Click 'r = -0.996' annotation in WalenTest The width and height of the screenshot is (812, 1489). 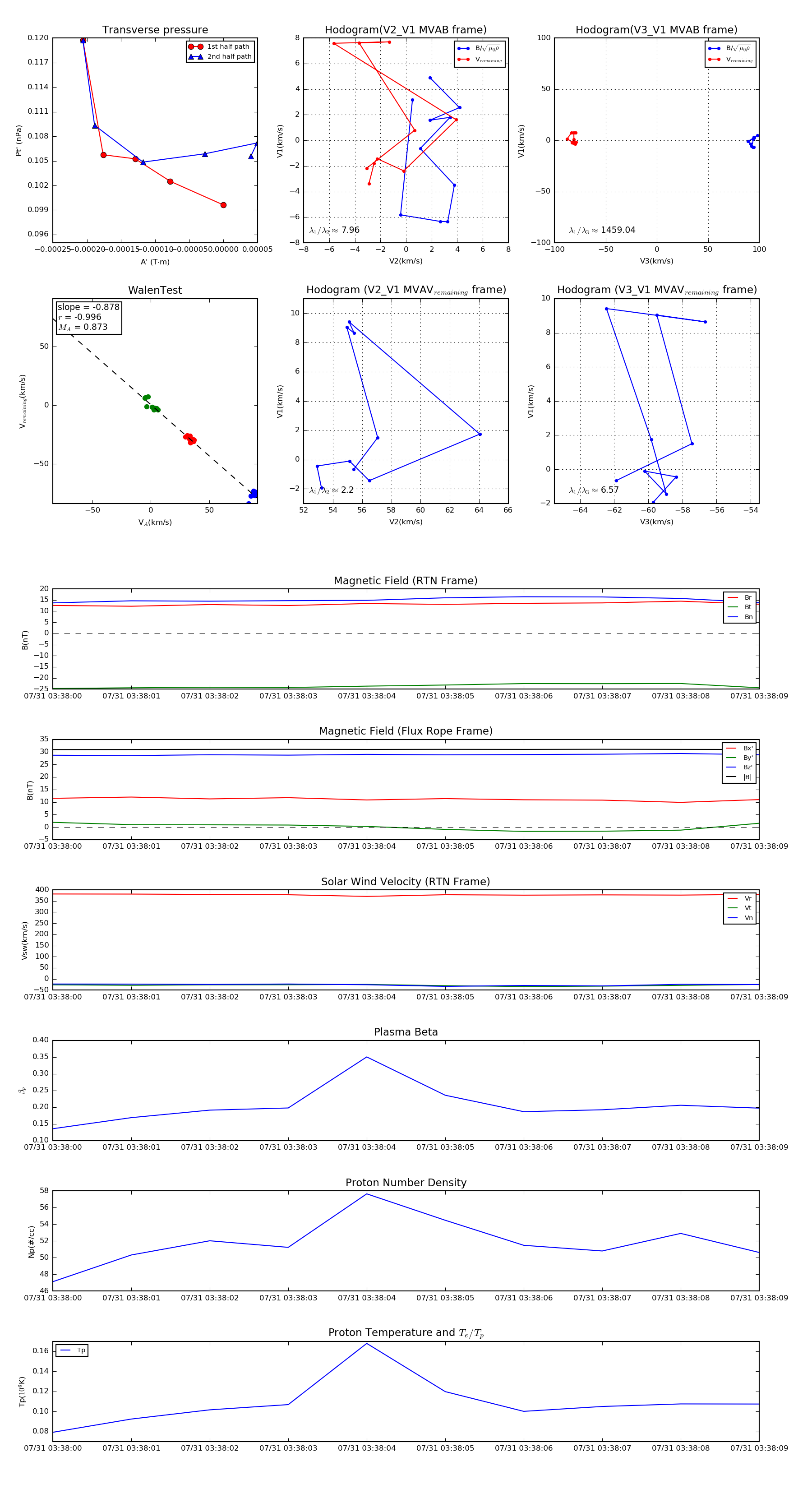[x=80, y=317]
